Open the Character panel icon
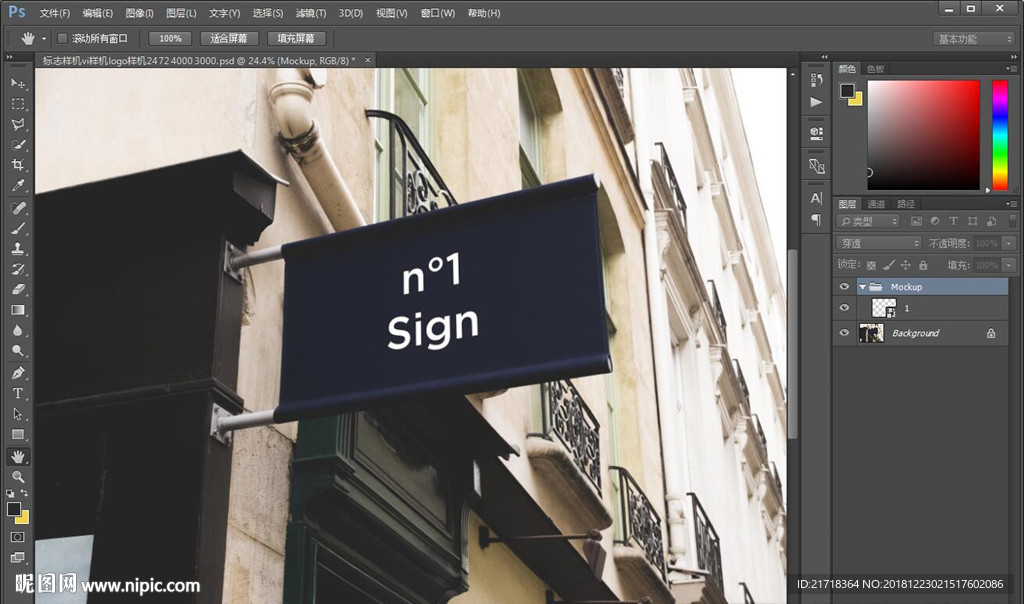The image size is (1024, 604). (x=816, y=198)
